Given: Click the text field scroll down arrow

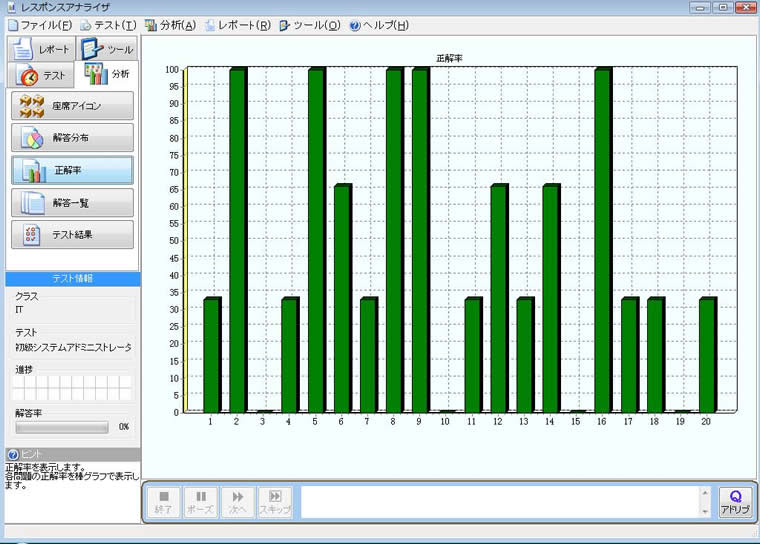Looking at the screenshot, I should [705, 511].
